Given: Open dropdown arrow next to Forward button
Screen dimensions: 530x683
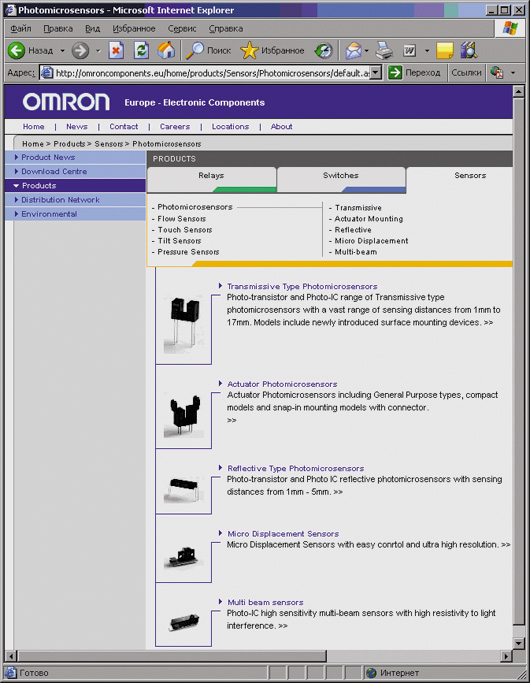Looking at the screenshot, I should (98, 51).
